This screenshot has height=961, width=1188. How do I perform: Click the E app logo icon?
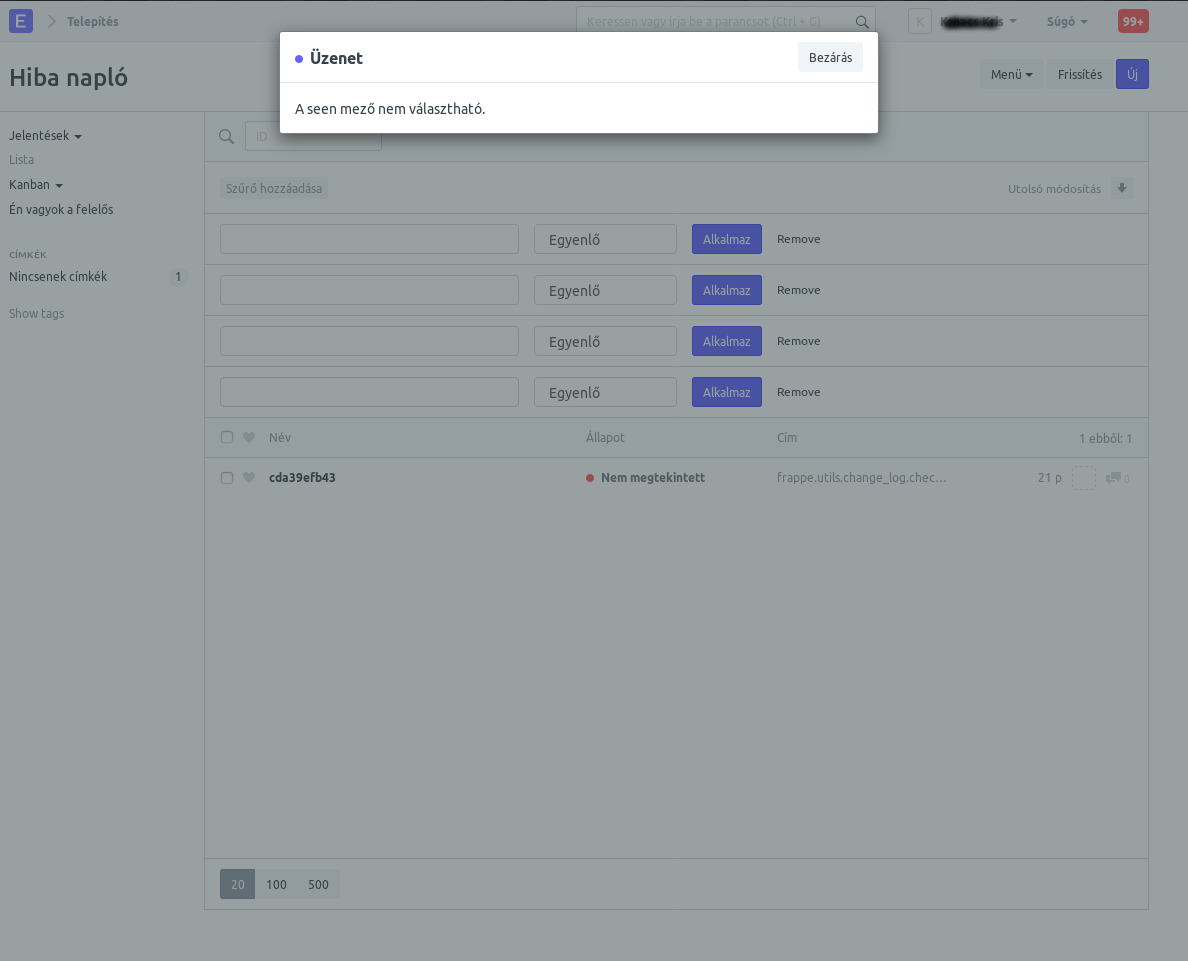click(x=20, y=21)
